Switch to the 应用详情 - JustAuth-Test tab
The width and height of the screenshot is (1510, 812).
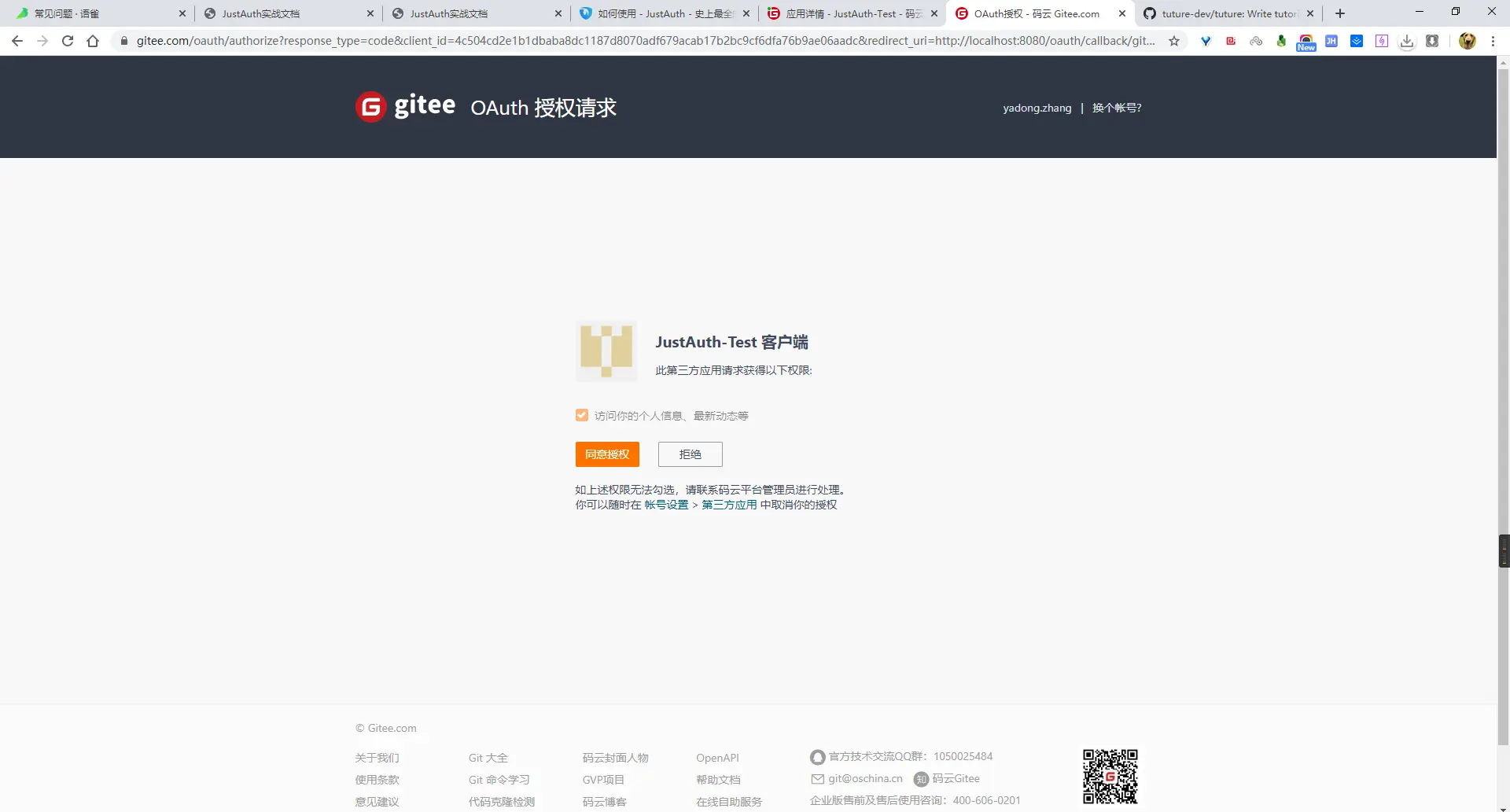point(851,13)
